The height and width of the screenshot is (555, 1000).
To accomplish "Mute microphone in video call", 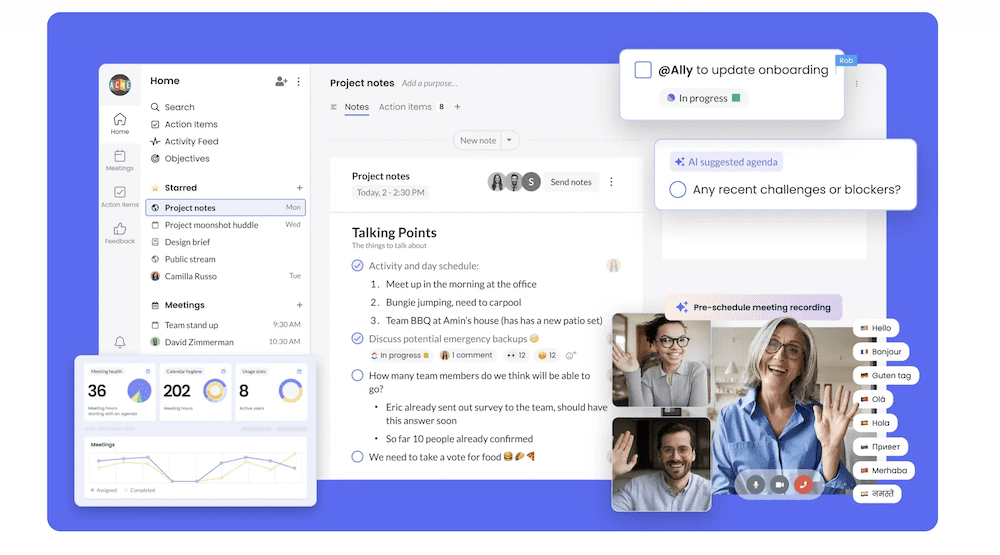I will [755, 484].
